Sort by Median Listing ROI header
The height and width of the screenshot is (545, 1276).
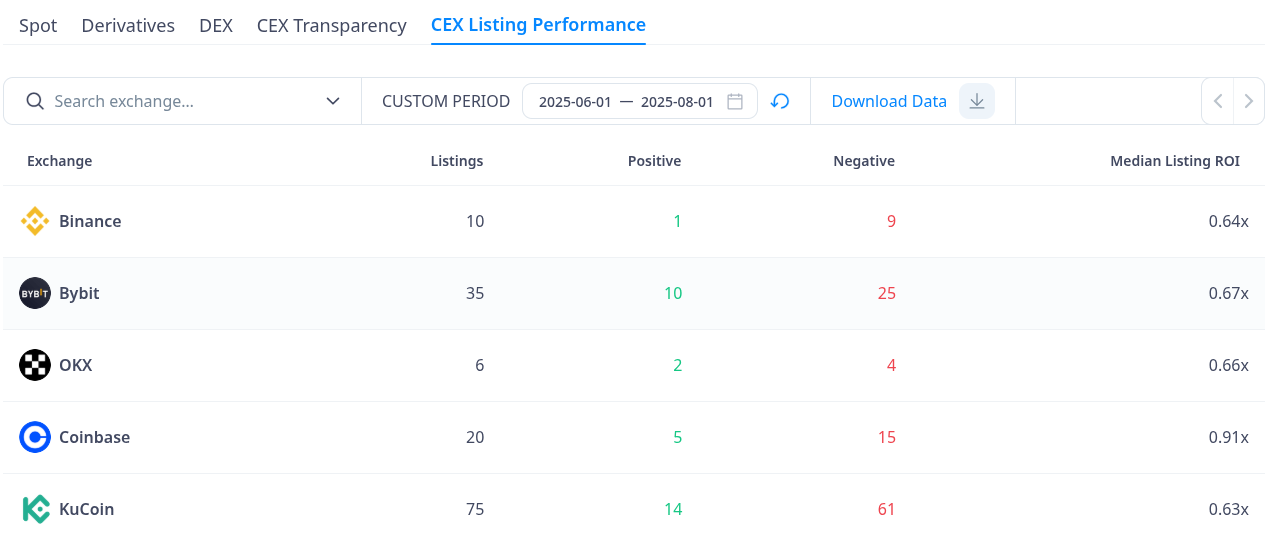pos(1175,161)
